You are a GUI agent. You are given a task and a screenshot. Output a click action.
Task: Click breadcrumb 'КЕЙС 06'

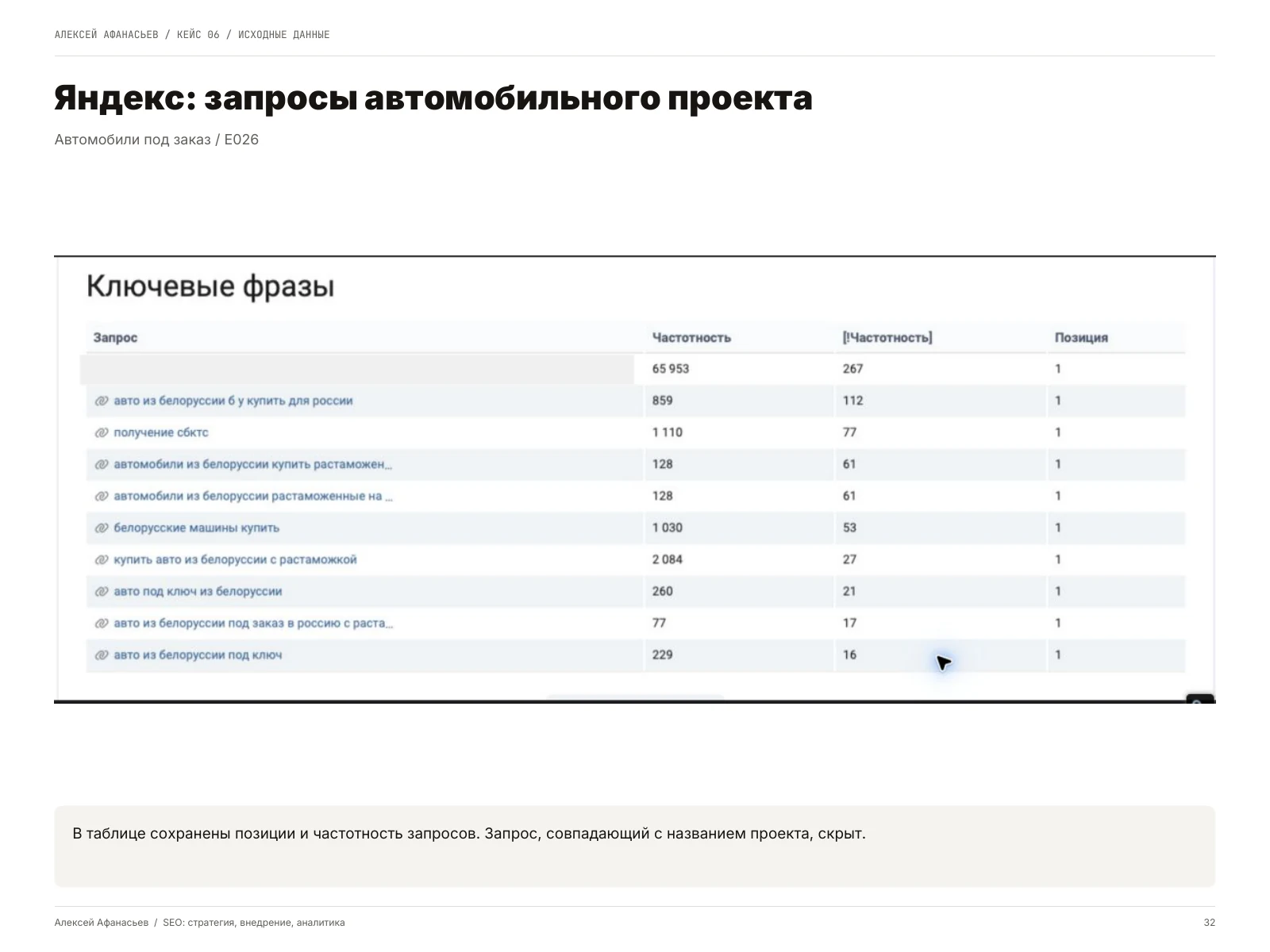[198, 34]
